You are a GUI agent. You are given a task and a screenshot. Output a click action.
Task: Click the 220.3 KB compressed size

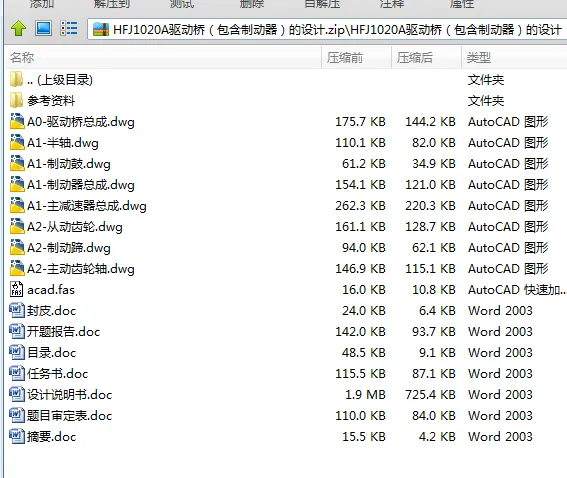click(430, 205)
